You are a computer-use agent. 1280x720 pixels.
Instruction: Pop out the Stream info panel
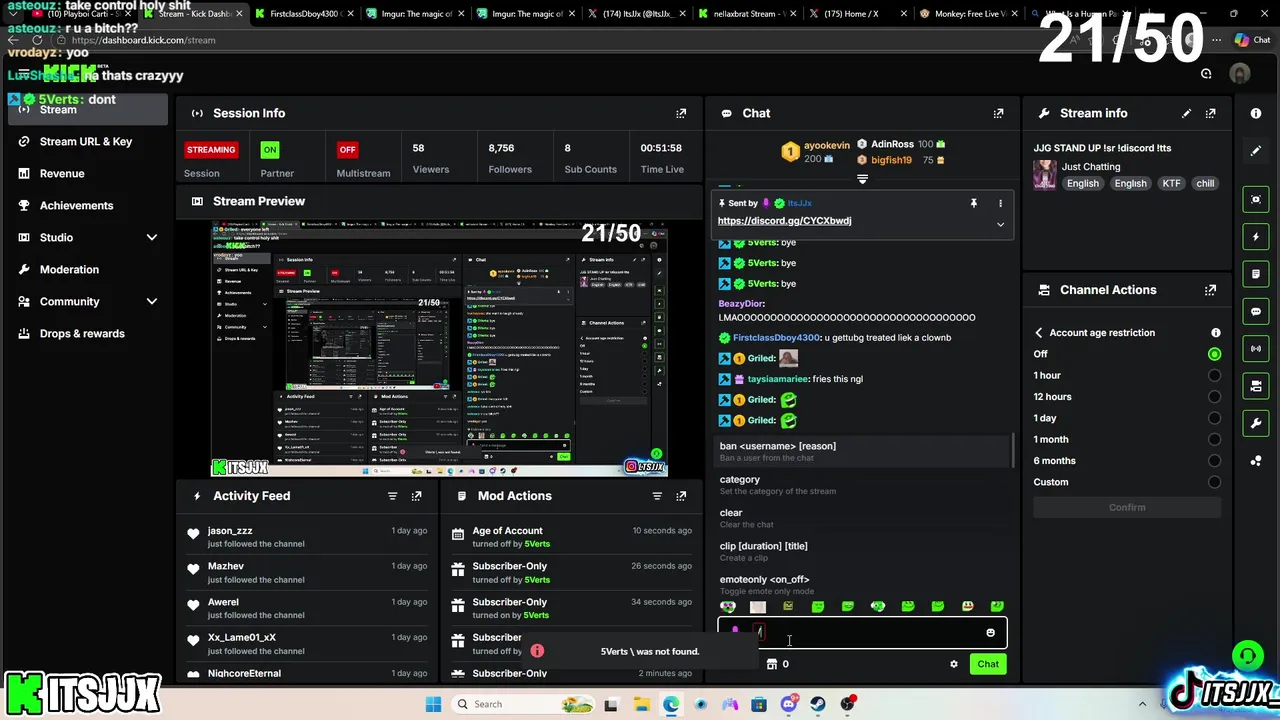click(1211, 113)
